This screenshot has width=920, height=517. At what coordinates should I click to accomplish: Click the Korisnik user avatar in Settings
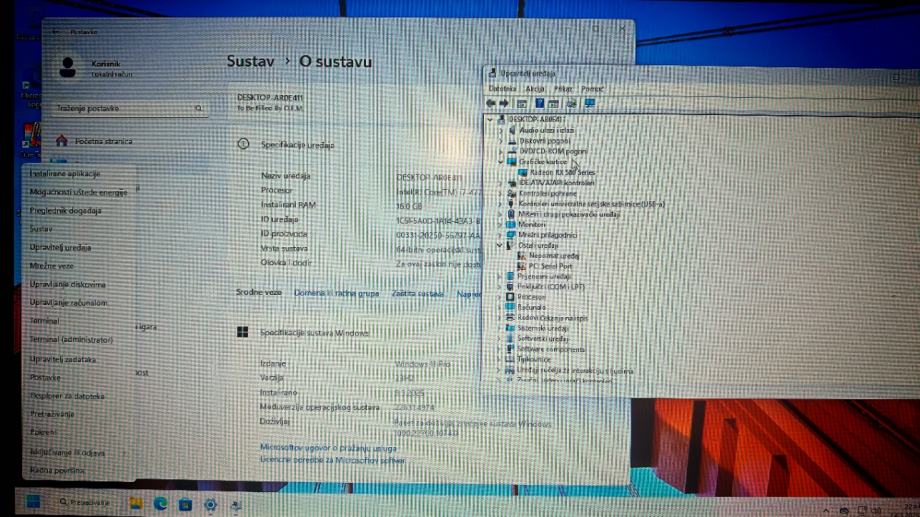[67, 67]
